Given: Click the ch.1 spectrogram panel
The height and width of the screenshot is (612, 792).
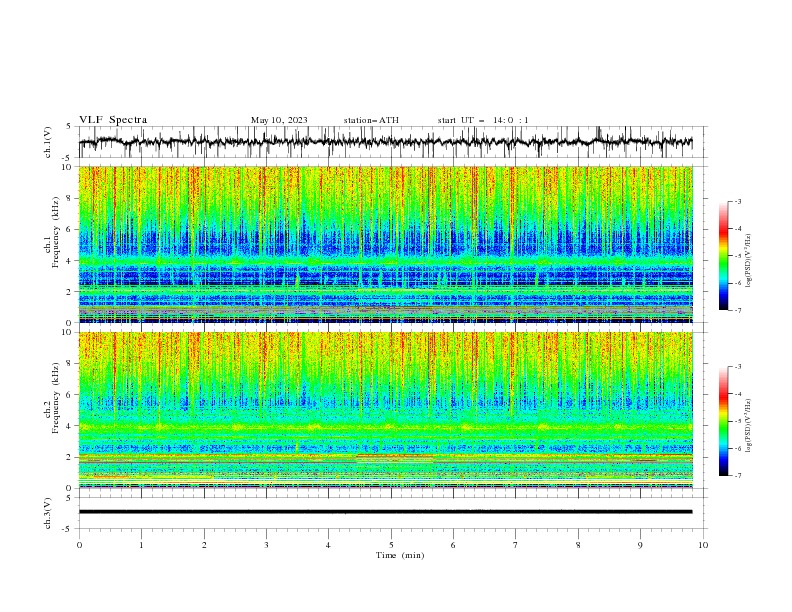Looking at the screenshot, I should point(386,244).
